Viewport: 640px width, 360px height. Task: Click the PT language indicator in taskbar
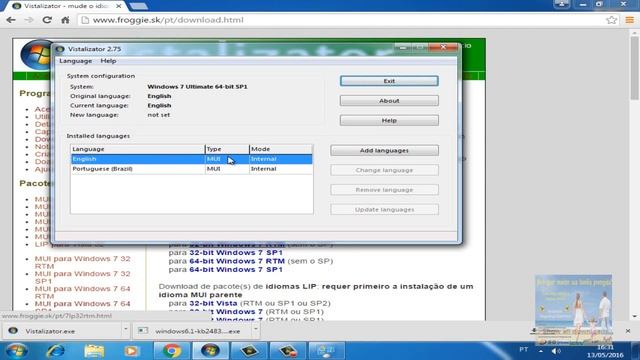click(x=524, y=350)
